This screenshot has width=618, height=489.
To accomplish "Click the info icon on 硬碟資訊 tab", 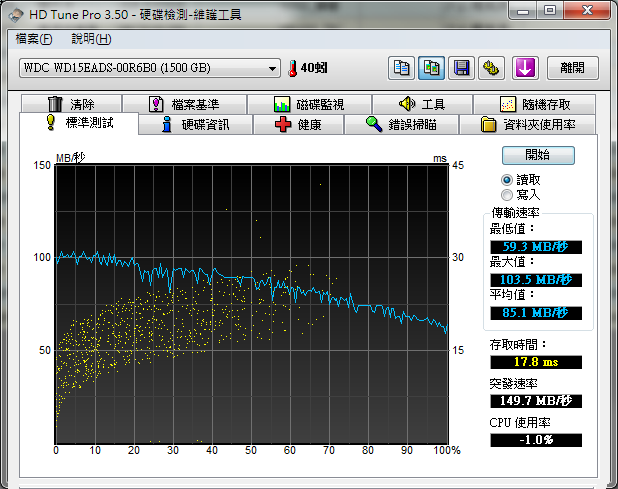I will [x=167, y=124].
